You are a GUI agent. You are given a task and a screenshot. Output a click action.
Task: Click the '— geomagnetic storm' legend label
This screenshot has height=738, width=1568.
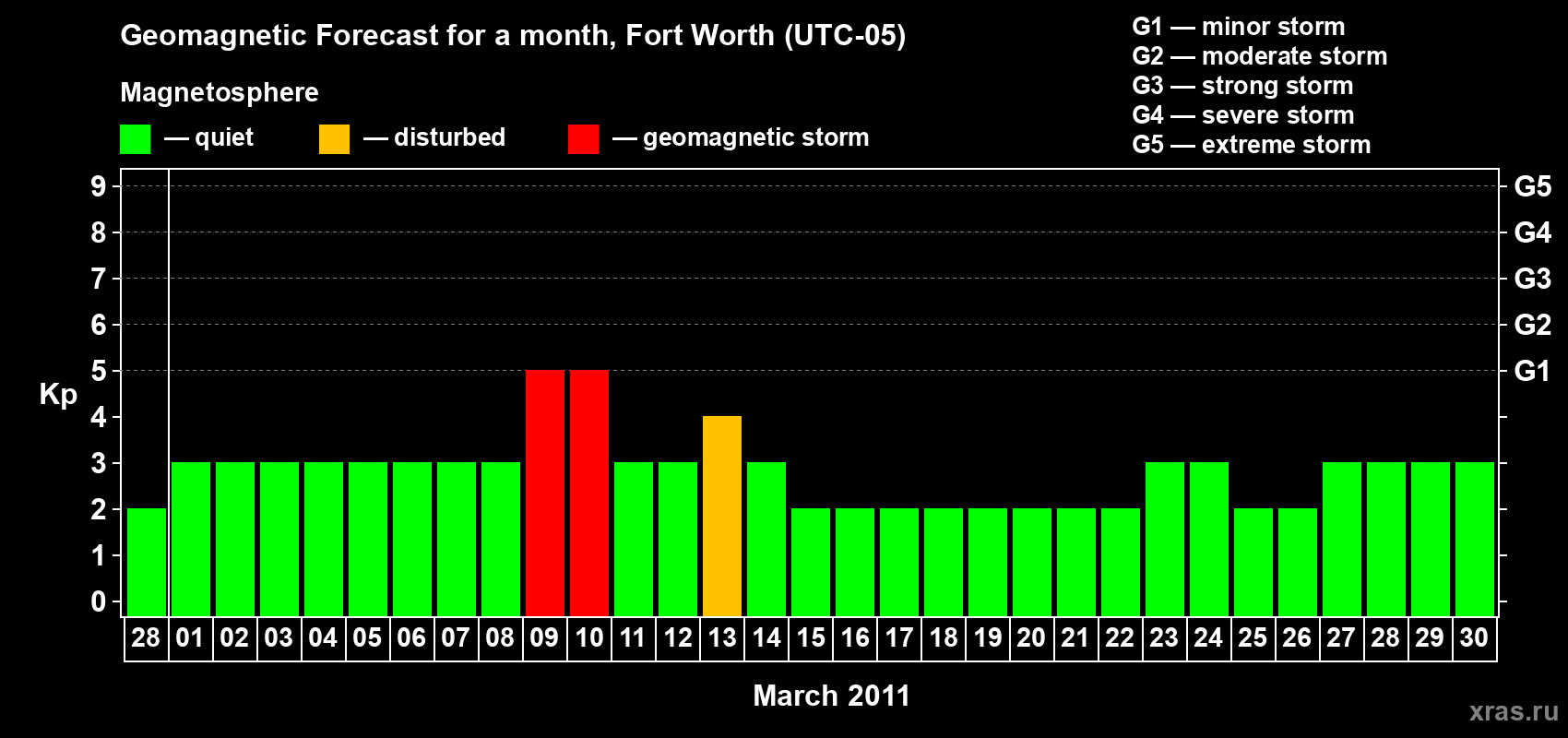(x=741, y=137)
